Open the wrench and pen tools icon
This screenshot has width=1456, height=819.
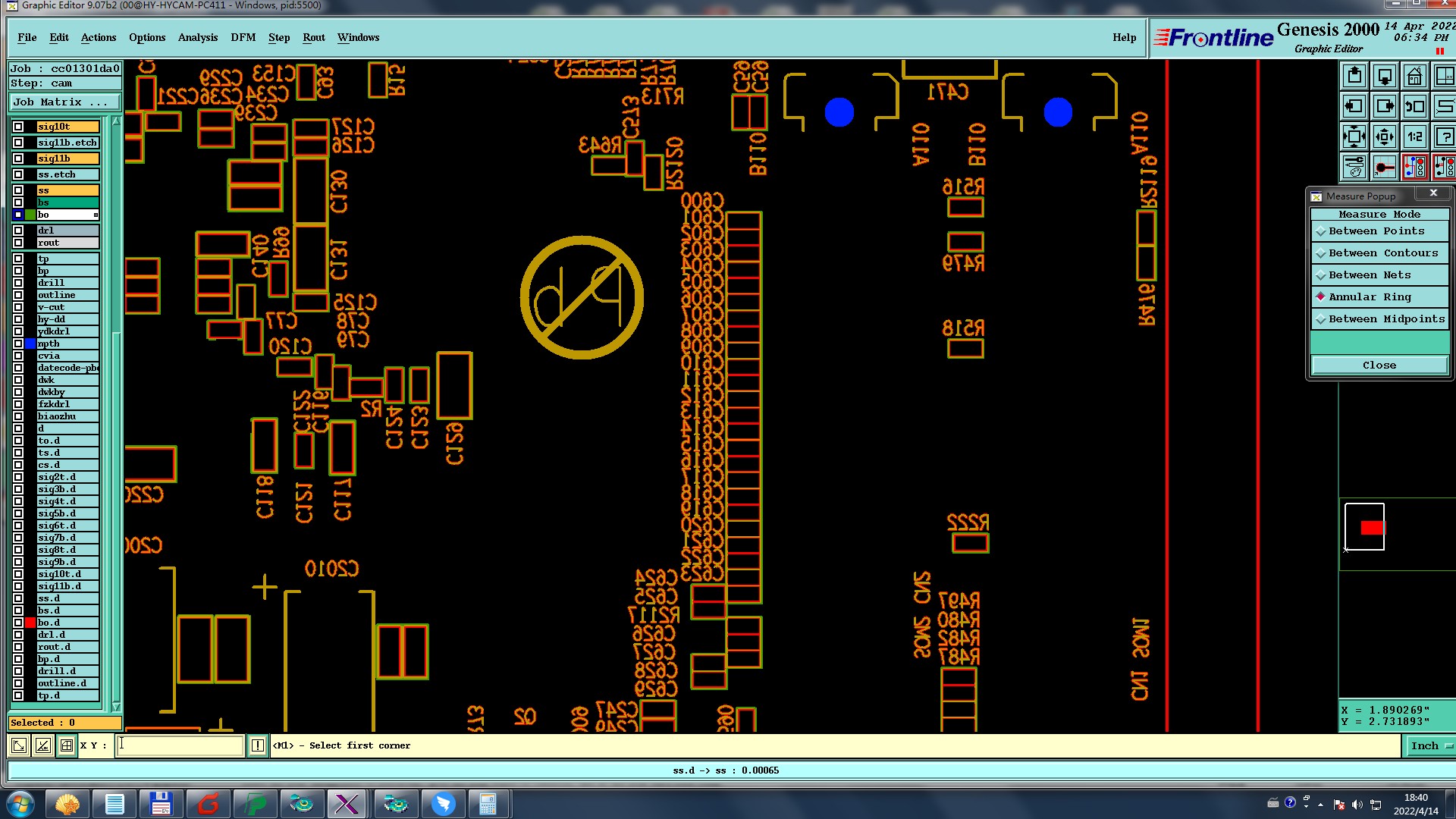tap(1354, 167)
